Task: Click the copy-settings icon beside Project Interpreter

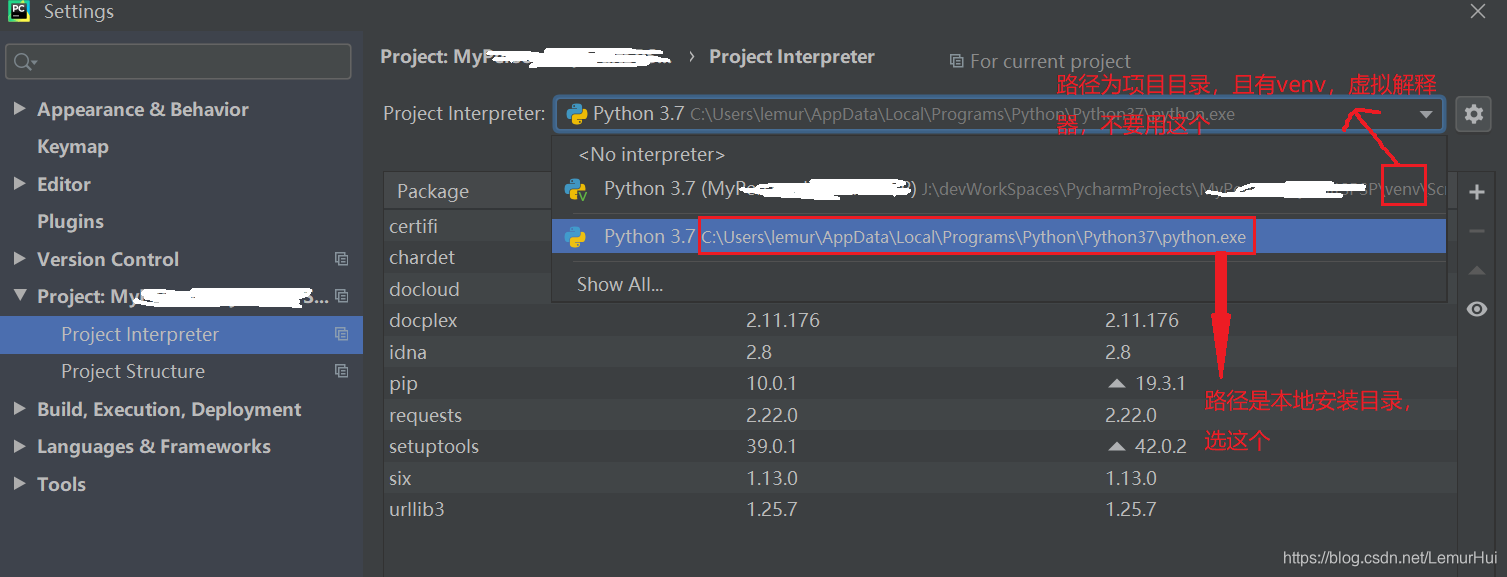Action: (341, 334)
